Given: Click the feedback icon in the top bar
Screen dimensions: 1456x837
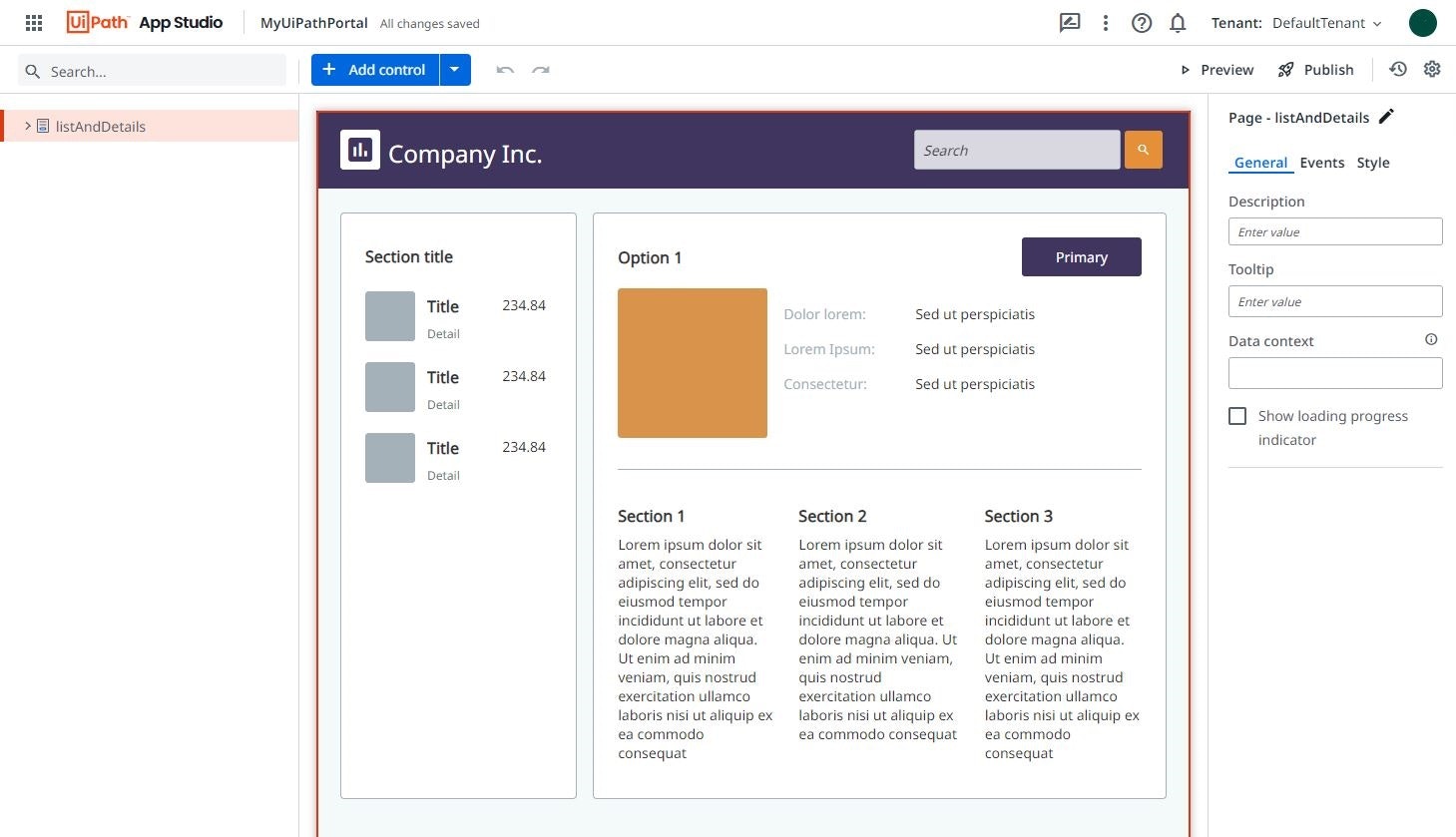Looking at the screenshot, I should pyautogui.click(x=1070, y=22).
